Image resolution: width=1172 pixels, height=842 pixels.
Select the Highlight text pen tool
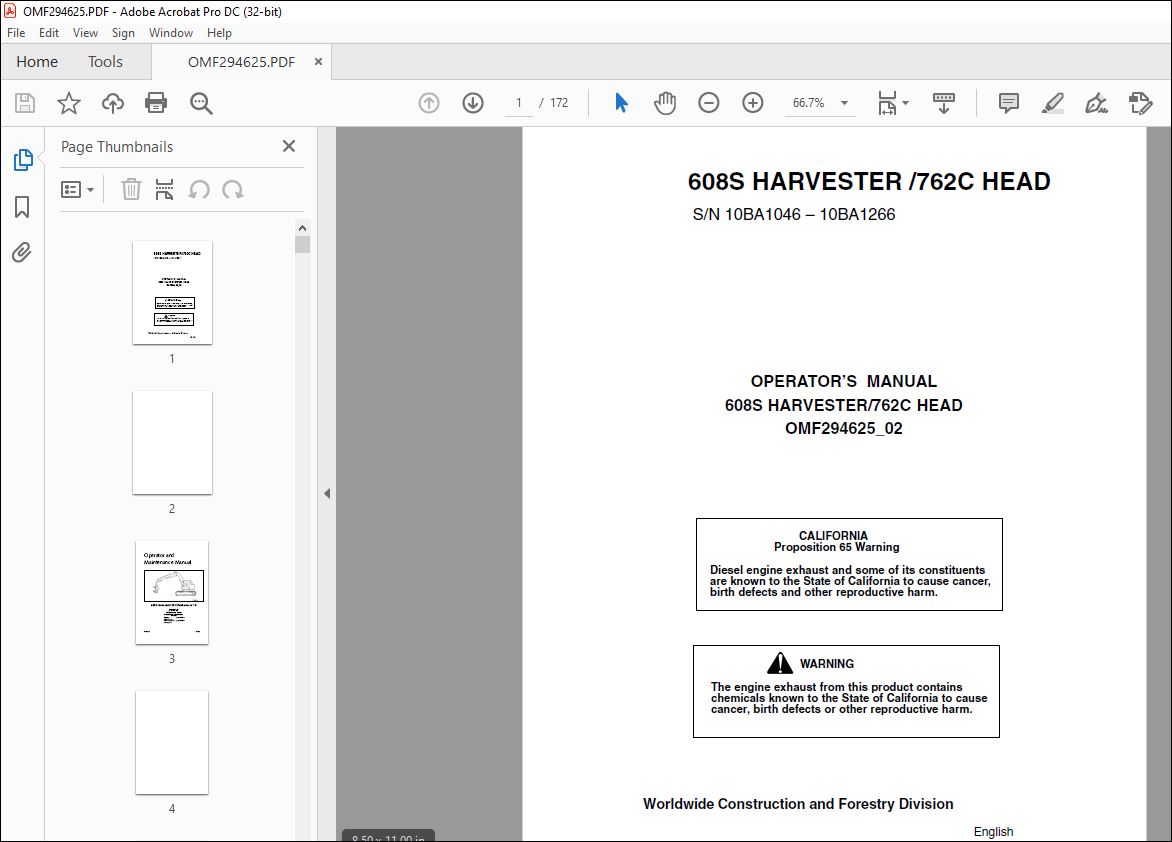tap(1052, 102)
